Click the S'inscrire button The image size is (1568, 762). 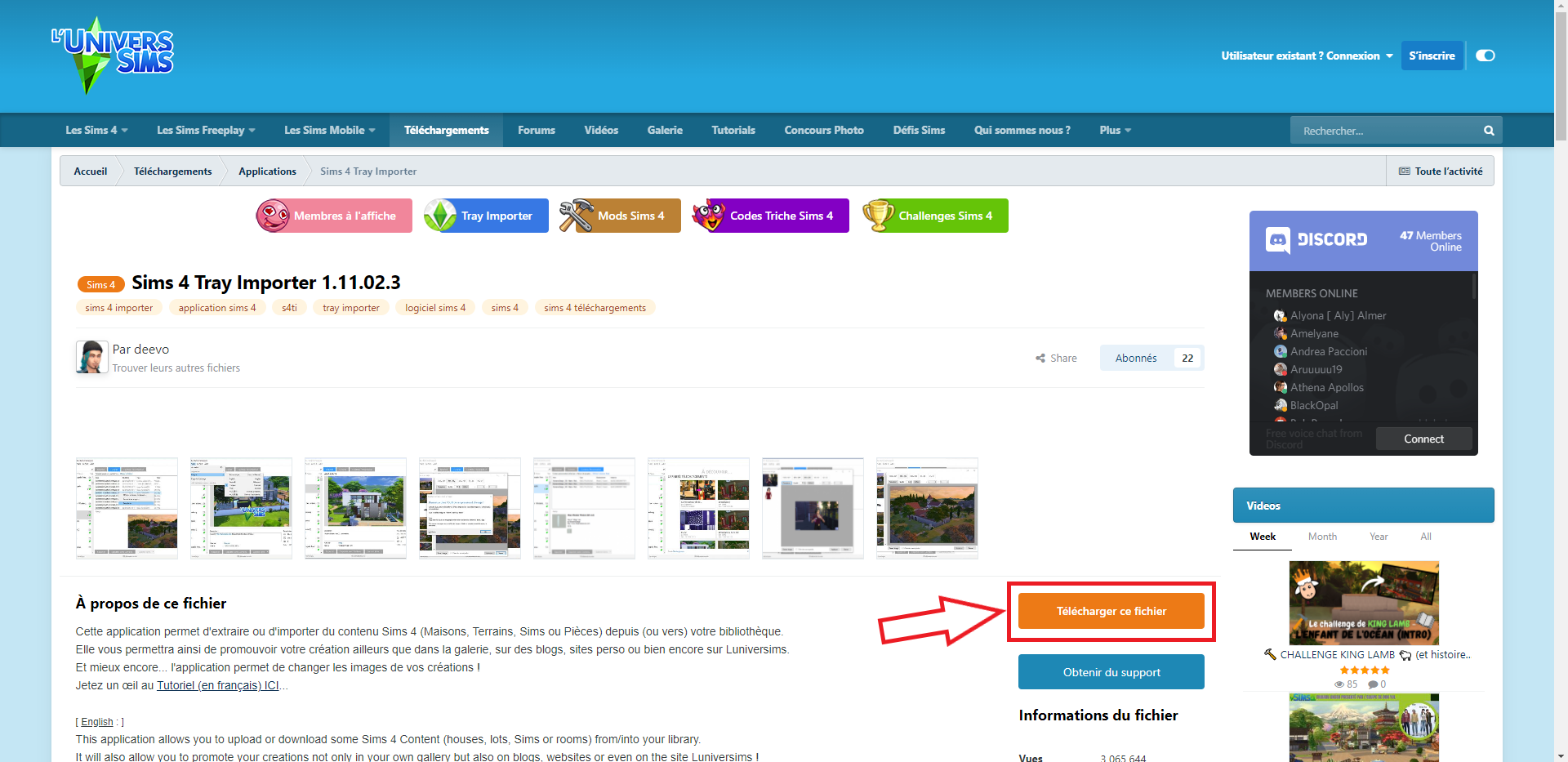pyautogui.click(x=1432, y=56)
